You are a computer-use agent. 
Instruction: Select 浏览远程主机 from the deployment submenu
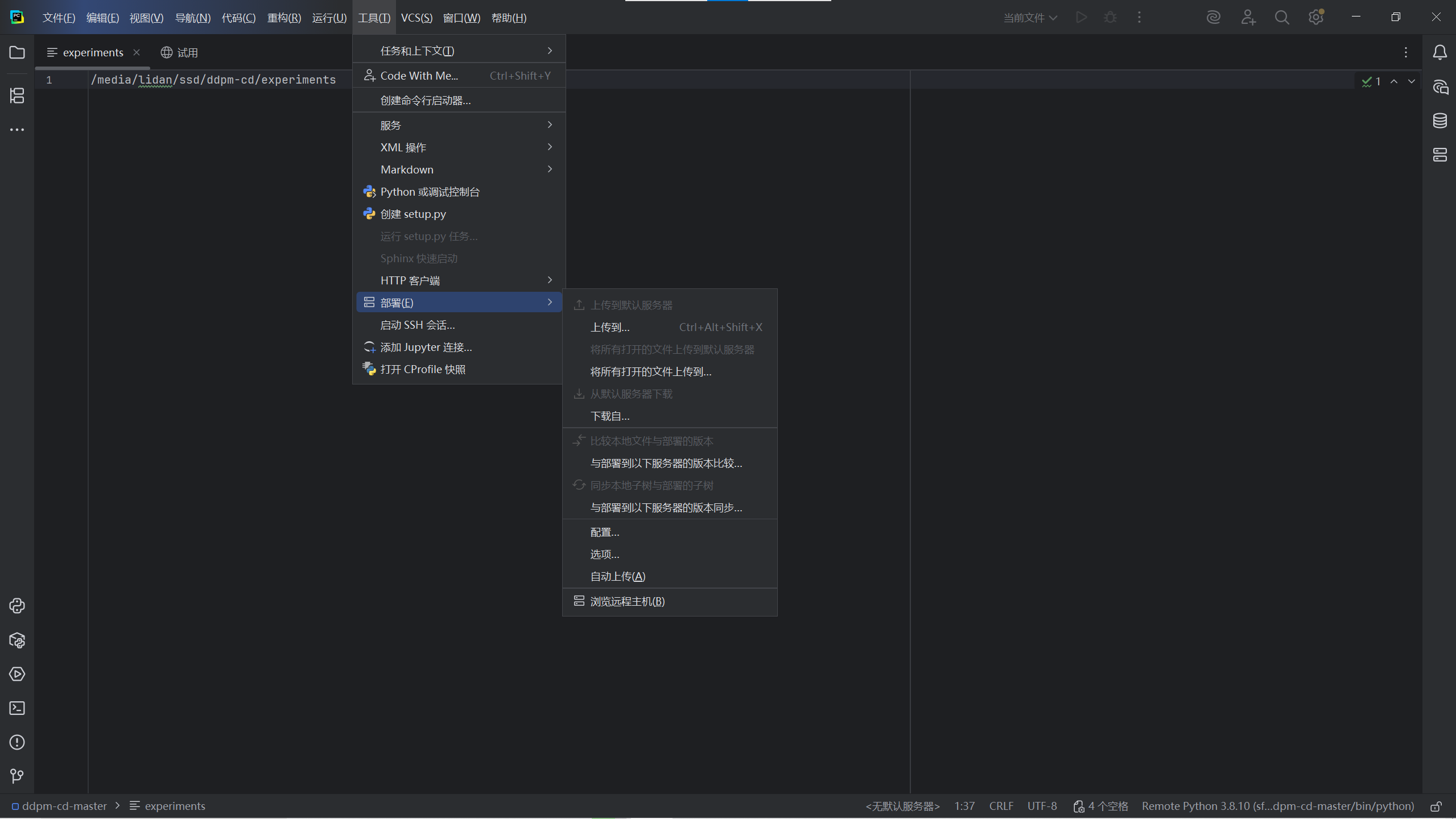click(x=627, y=601)
